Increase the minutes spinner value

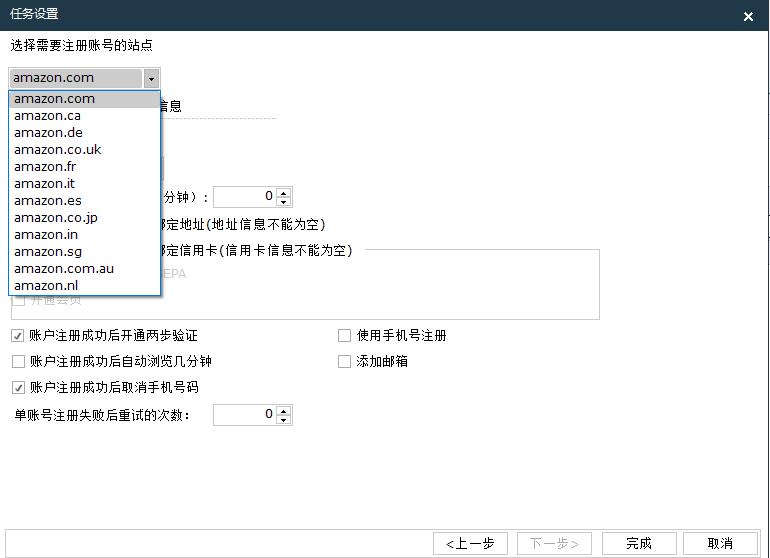[284, 193]
